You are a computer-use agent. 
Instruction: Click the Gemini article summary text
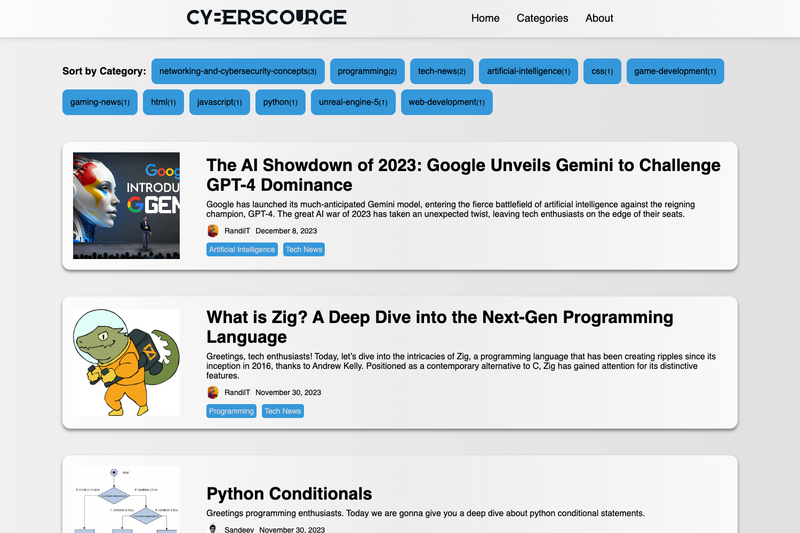click(x=451, y=209)
